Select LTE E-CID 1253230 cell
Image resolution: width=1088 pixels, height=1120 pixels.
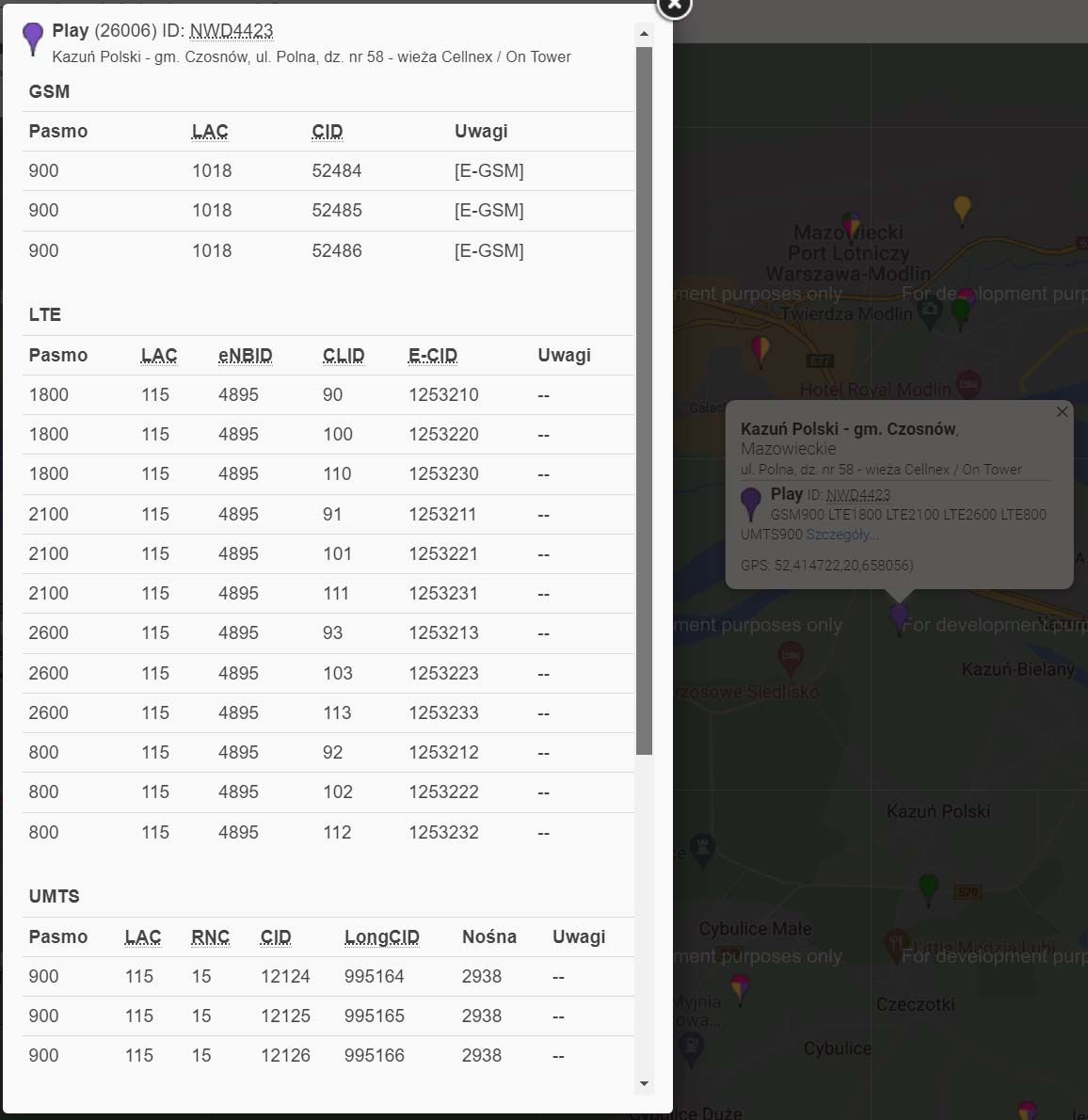pyautogui.click(x=443, y=474)
